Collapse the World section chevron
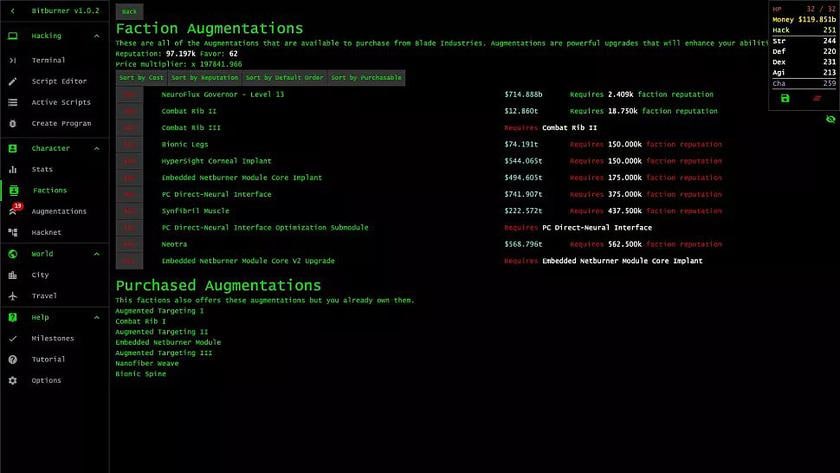The height and width of the screenshot is (473, 840). [x=97, y=254]
